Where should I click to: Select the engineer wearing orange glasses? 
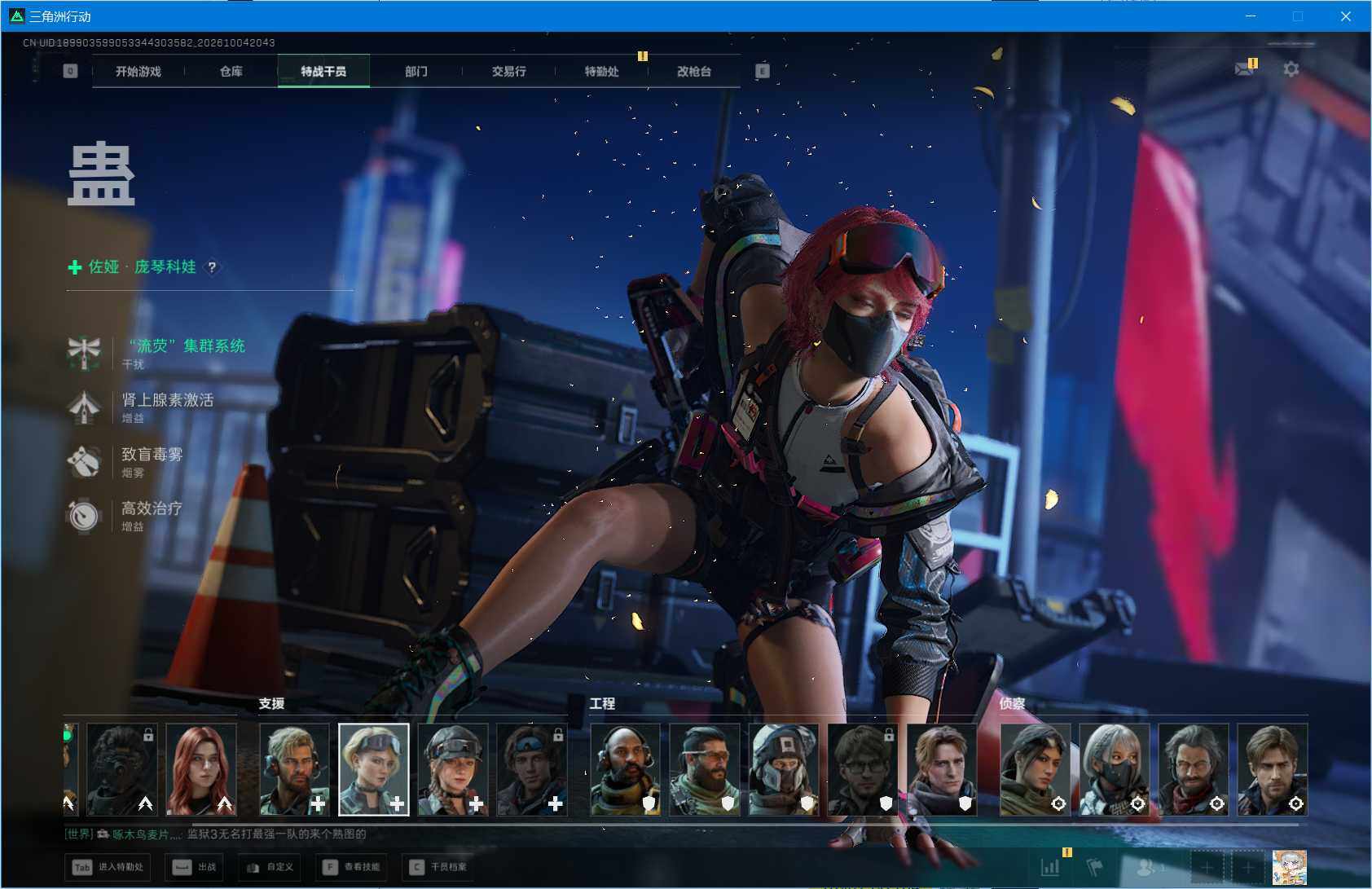(705, 770)
